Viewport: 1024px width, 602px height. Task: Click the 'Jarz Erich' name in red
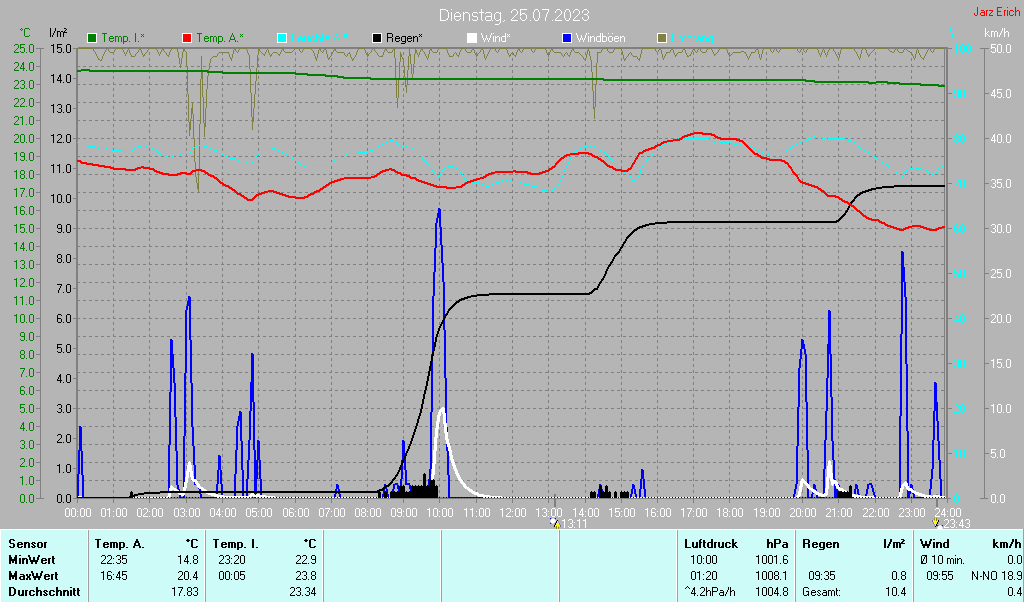pos(996,12)
